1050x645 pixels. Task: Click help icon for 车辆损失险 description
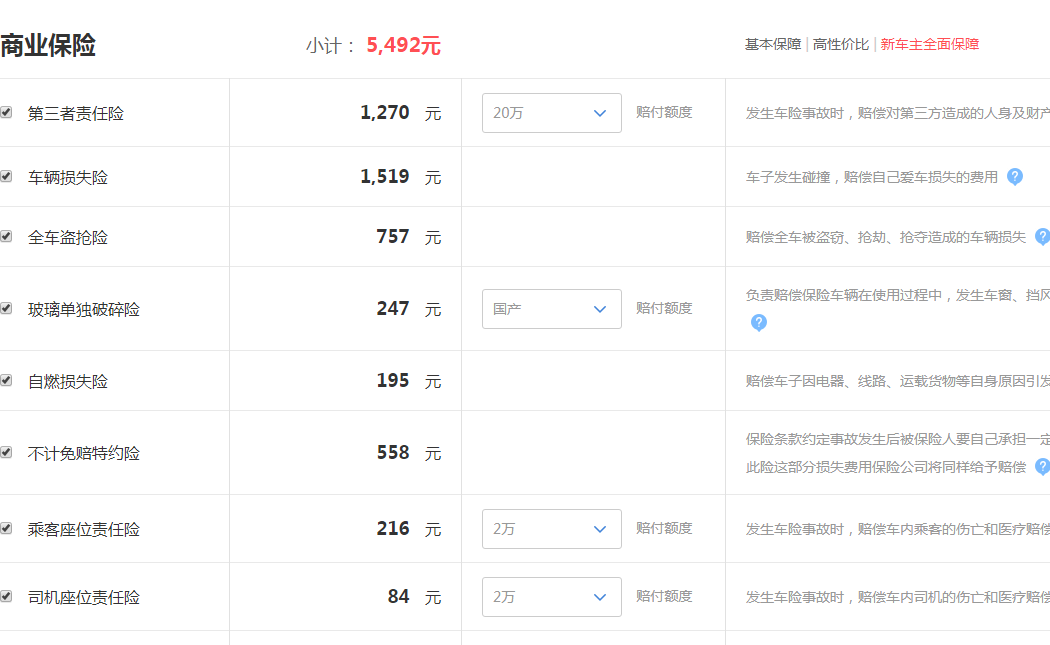pos(1015,177)
